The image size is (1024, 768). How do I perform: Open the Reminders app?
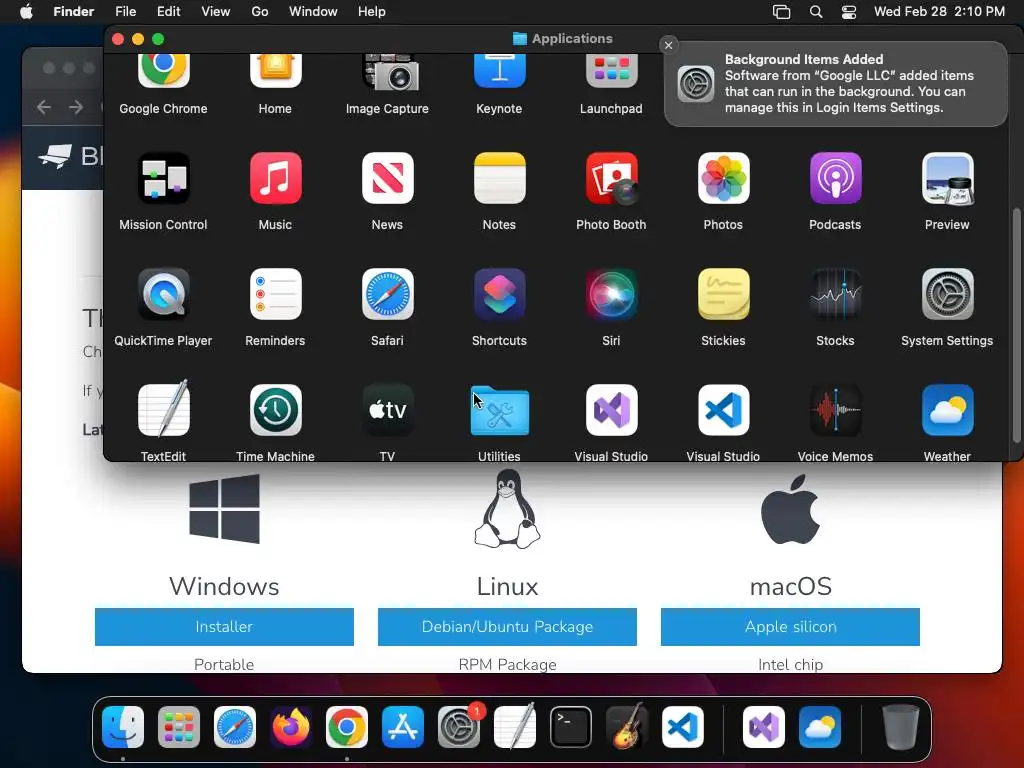click(275, 294)
